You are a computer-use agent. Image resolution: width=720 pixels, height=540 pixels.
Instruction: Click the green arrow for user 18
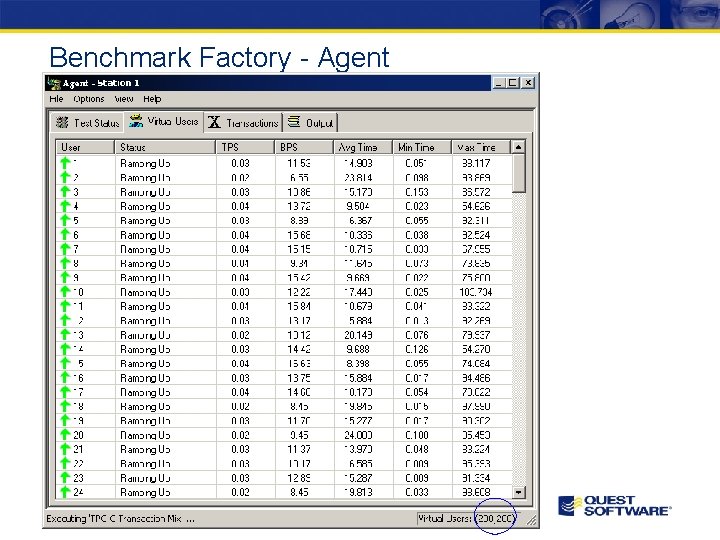pos(65,406)
